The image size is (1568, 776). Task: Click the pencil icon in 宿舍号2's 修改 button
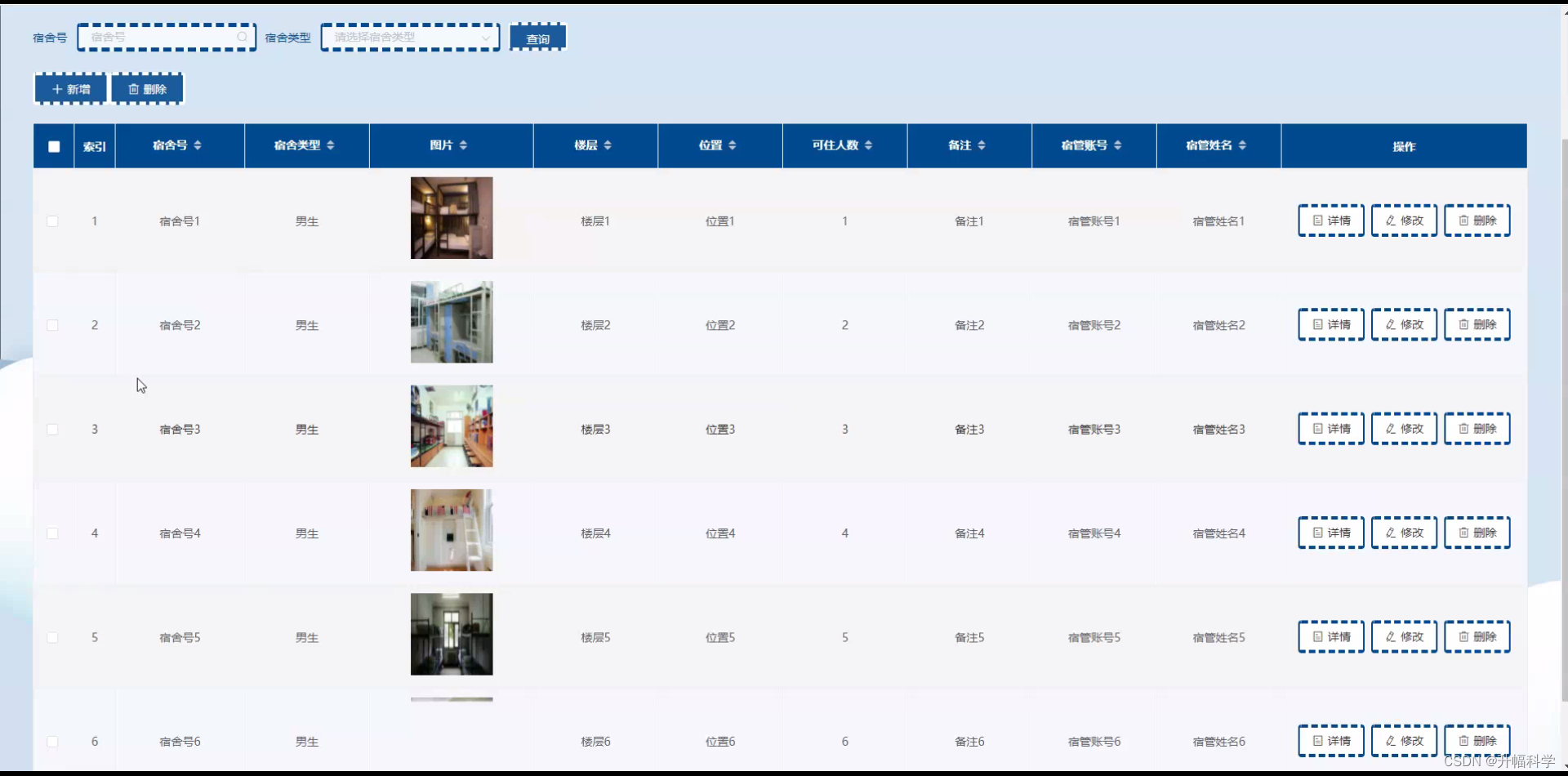pos(1389,324)
